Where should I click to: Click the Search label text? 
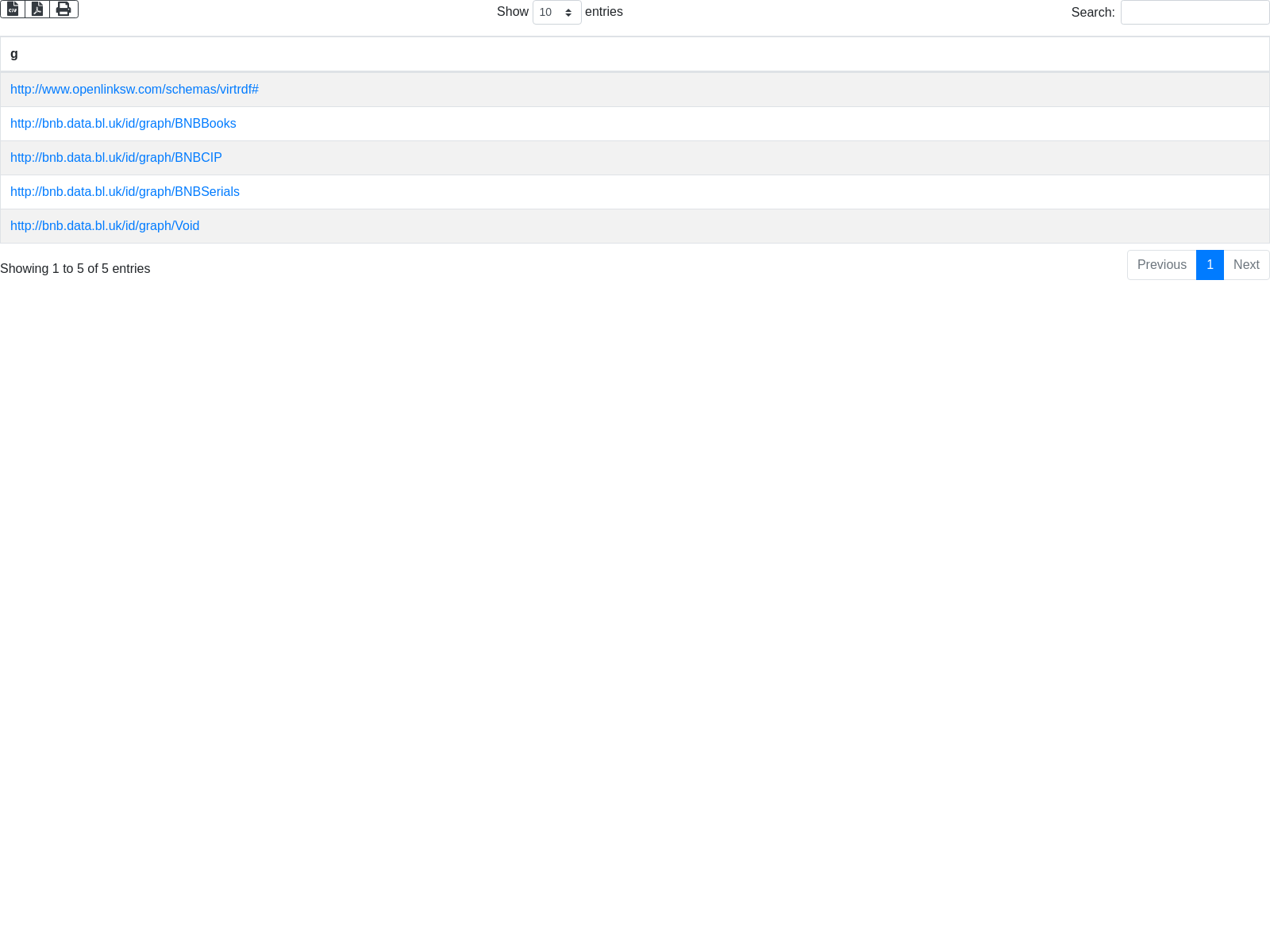(1092, 13)
